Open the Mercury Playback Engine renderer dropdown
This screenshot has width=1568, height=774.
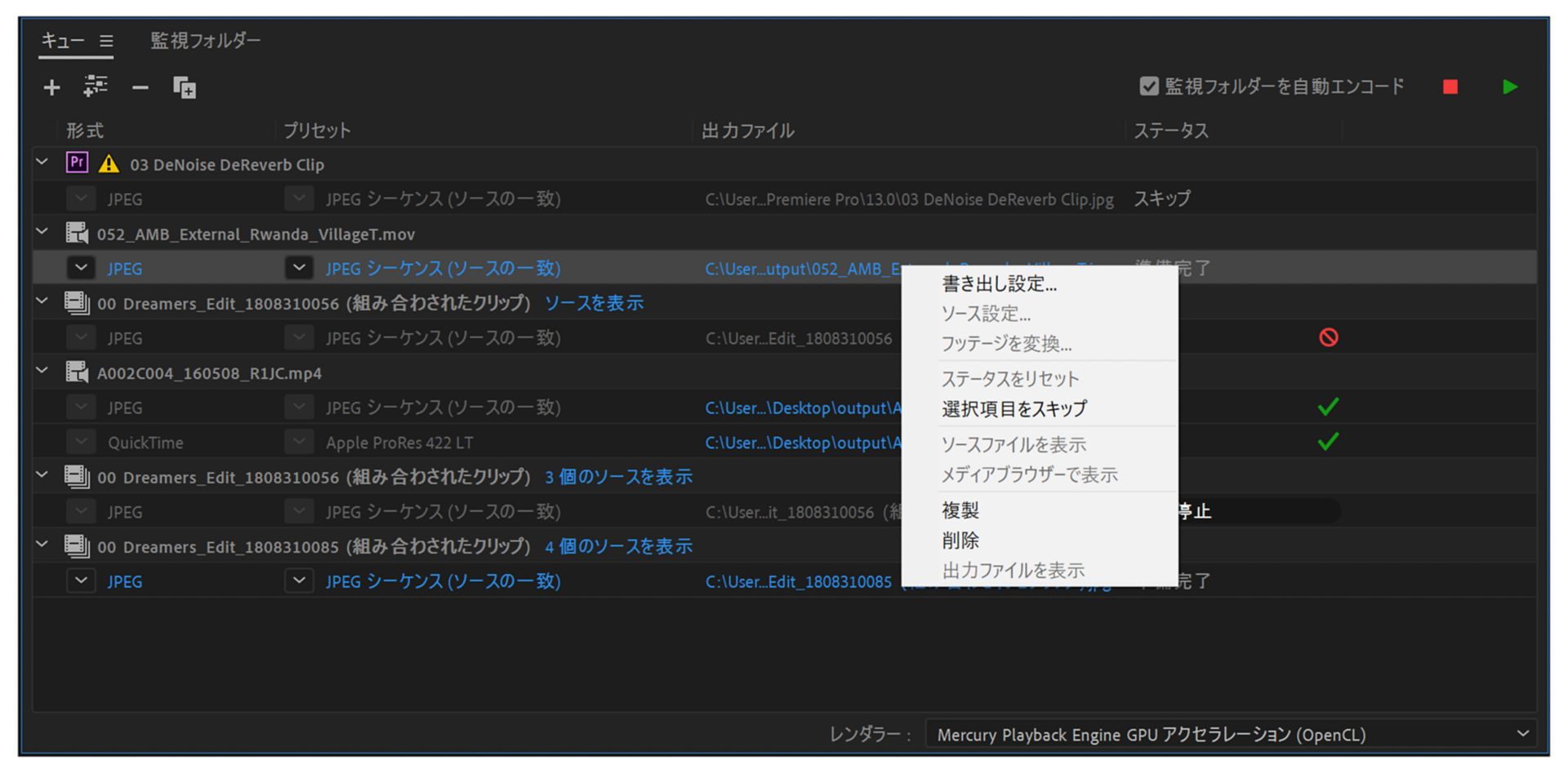click(x=1523, y=733)
